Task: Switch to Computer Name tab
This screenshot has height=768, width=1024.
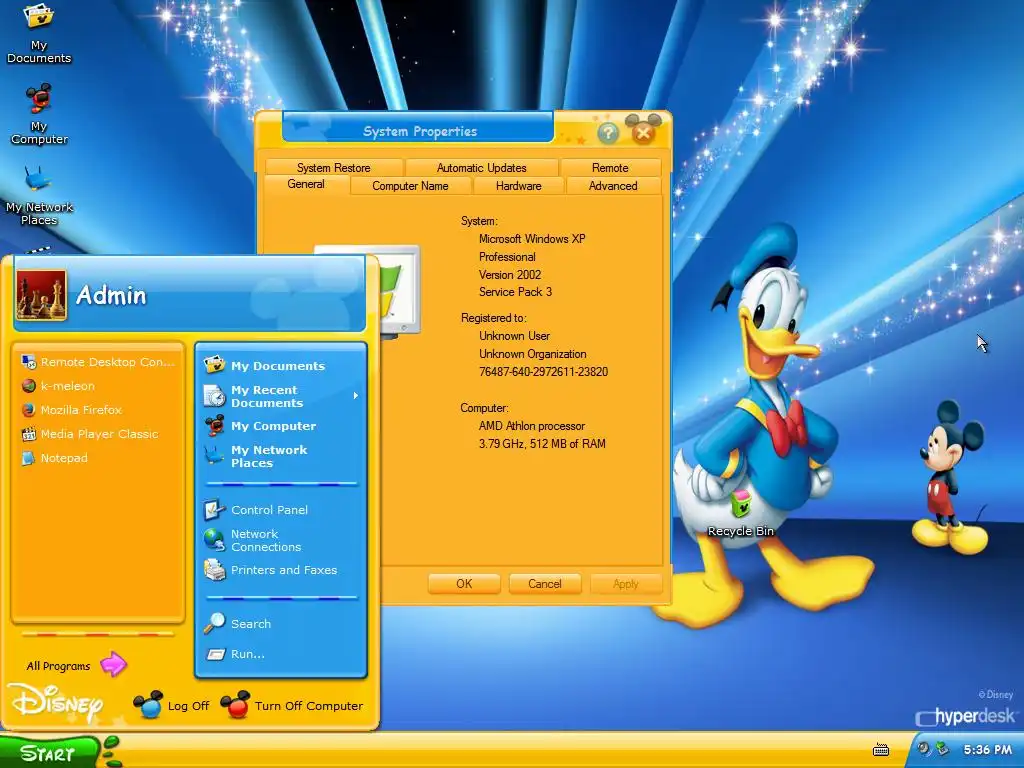Action: pyautogui.click(x=410, y=186)
